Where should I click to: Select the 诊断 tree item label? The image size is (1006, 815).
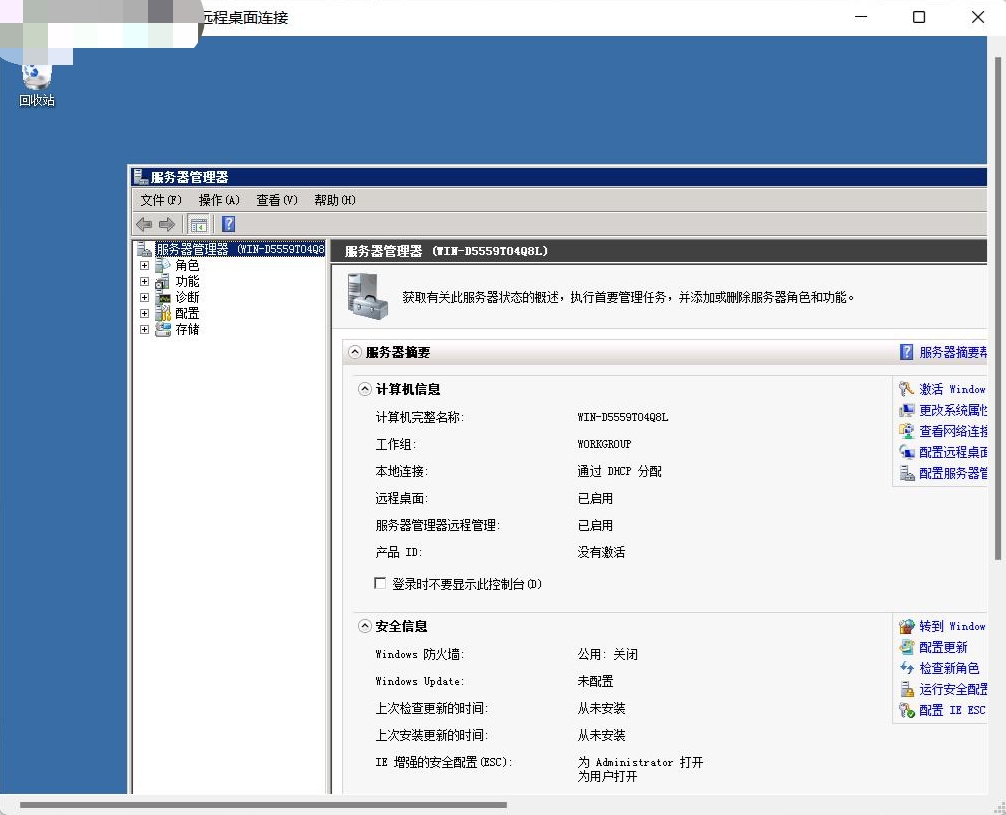point(187,297)
